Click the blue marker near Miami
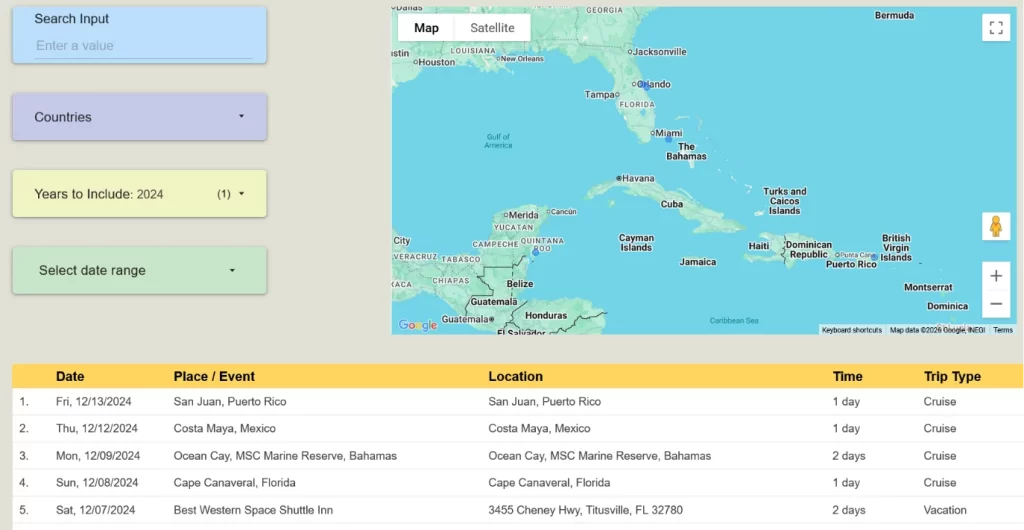The width and height of the screenshot is (1024, 530). pyautogui.click(x=668, y=140)
